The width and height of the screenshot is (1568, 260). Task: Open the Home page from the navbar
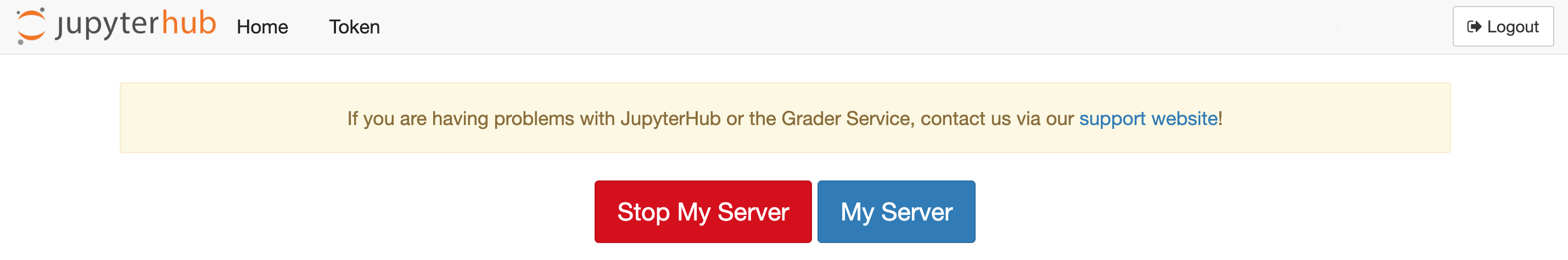coord(262,27)
